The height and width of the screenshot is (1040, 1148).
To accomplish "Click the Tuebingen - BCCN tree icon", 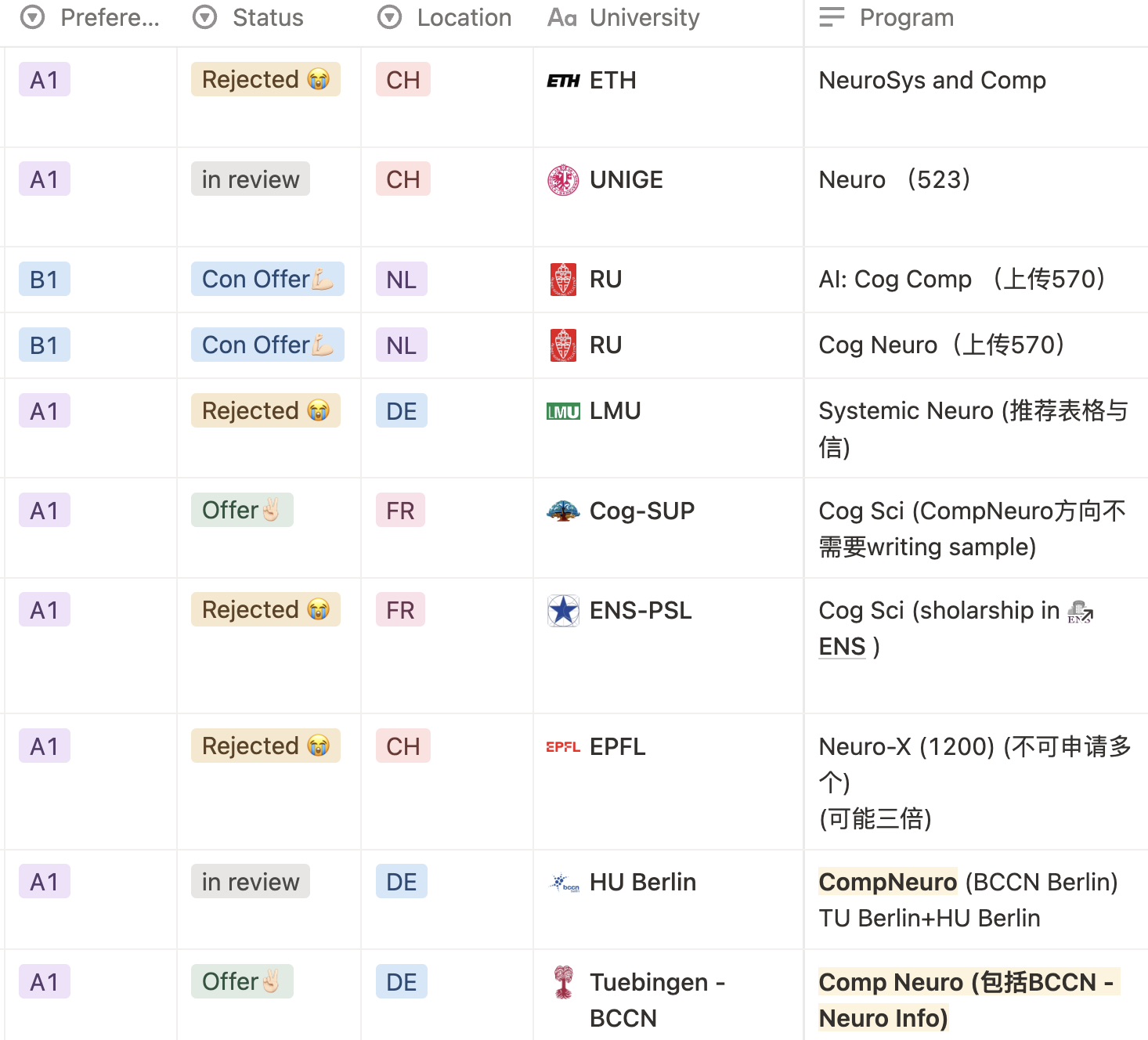I will click(563, 982).
